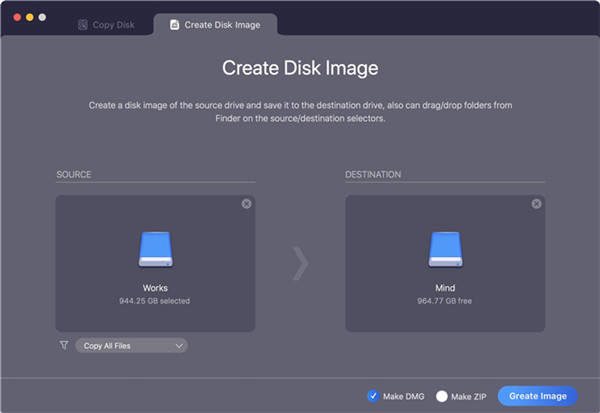Image resolution: width=600 pixels, height=413 pixels.
Task: Expand the Copy All Files dropdown
Action: [131, 346]
